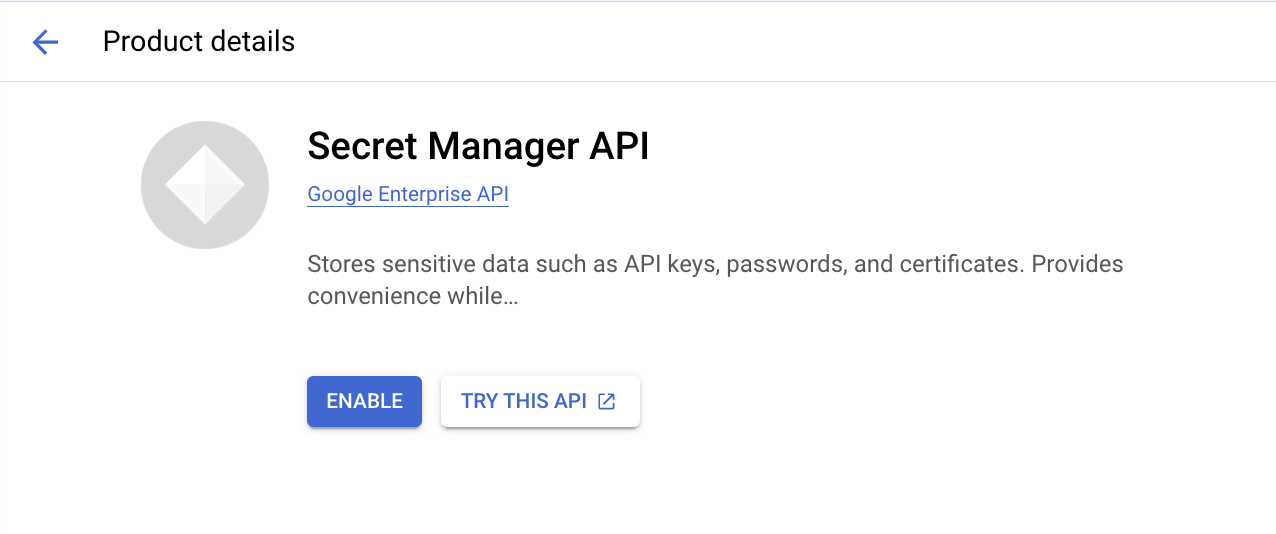Click the description starting with Stores sensitive data
Image resolution: width=1276 pixels, height=534 pixels.
coord(715,265)
